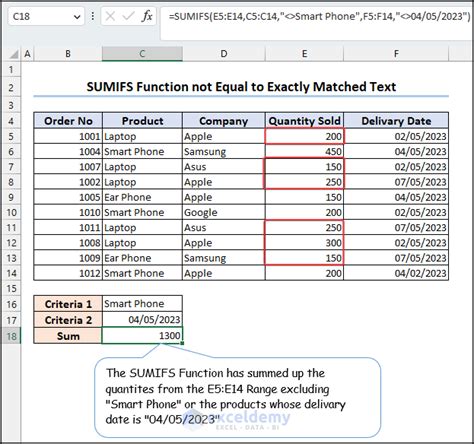Click the 'Product' header cell

click(x=142, y=121)
